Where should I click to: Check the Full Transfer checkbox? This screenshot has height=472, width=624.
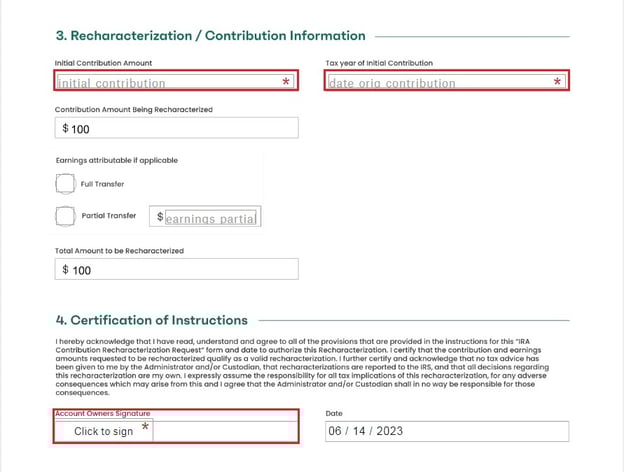(65, 184)
